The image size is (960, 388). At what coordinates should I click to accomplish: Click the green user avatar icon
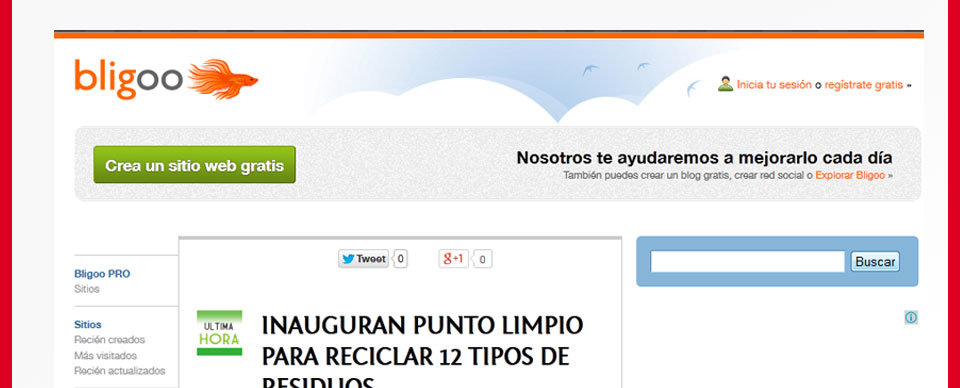tap(726, 84)
